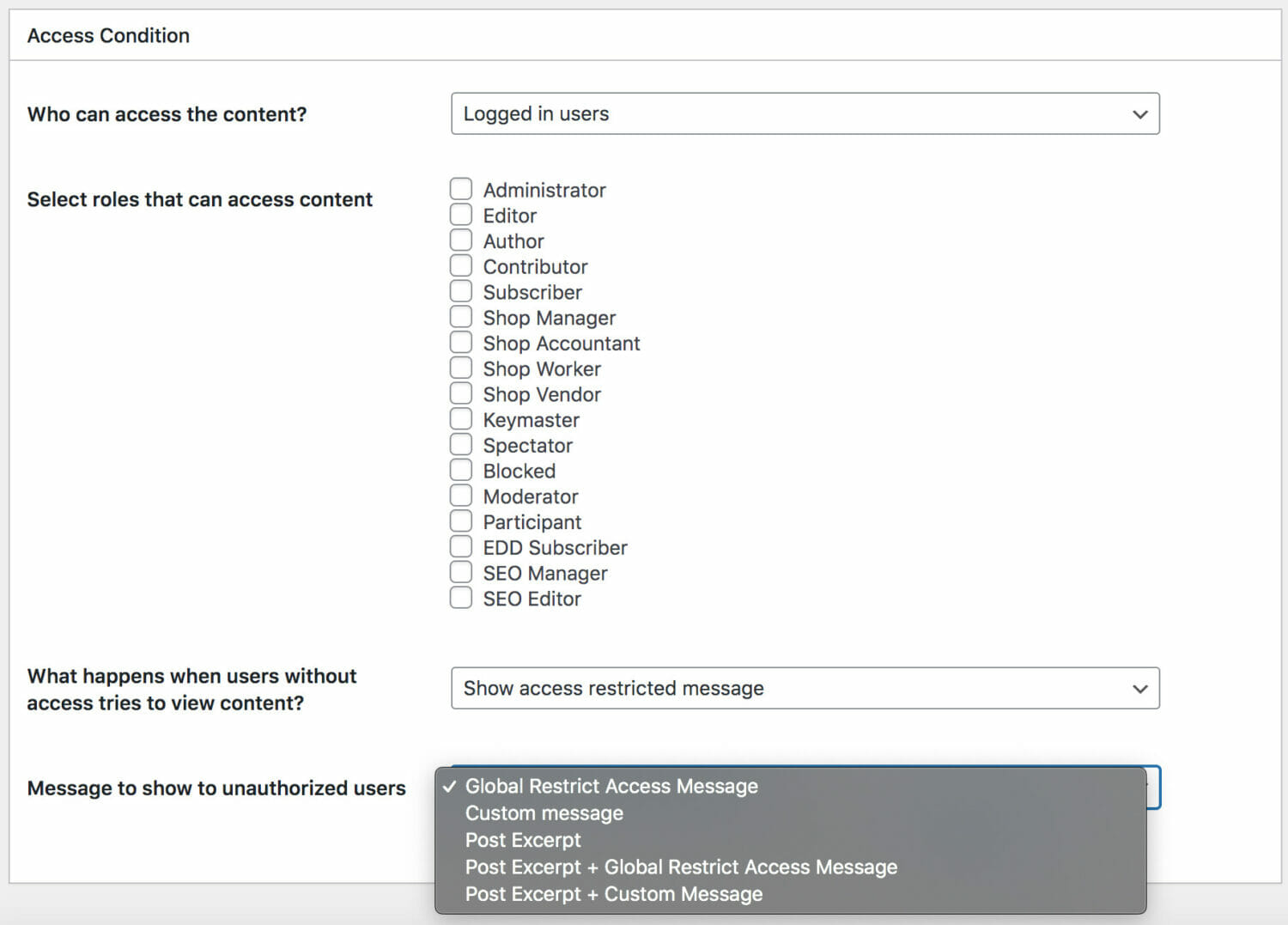The image size is (1288, 925).
Task: Click the Administrator role label
Action: tap(544, 190)
